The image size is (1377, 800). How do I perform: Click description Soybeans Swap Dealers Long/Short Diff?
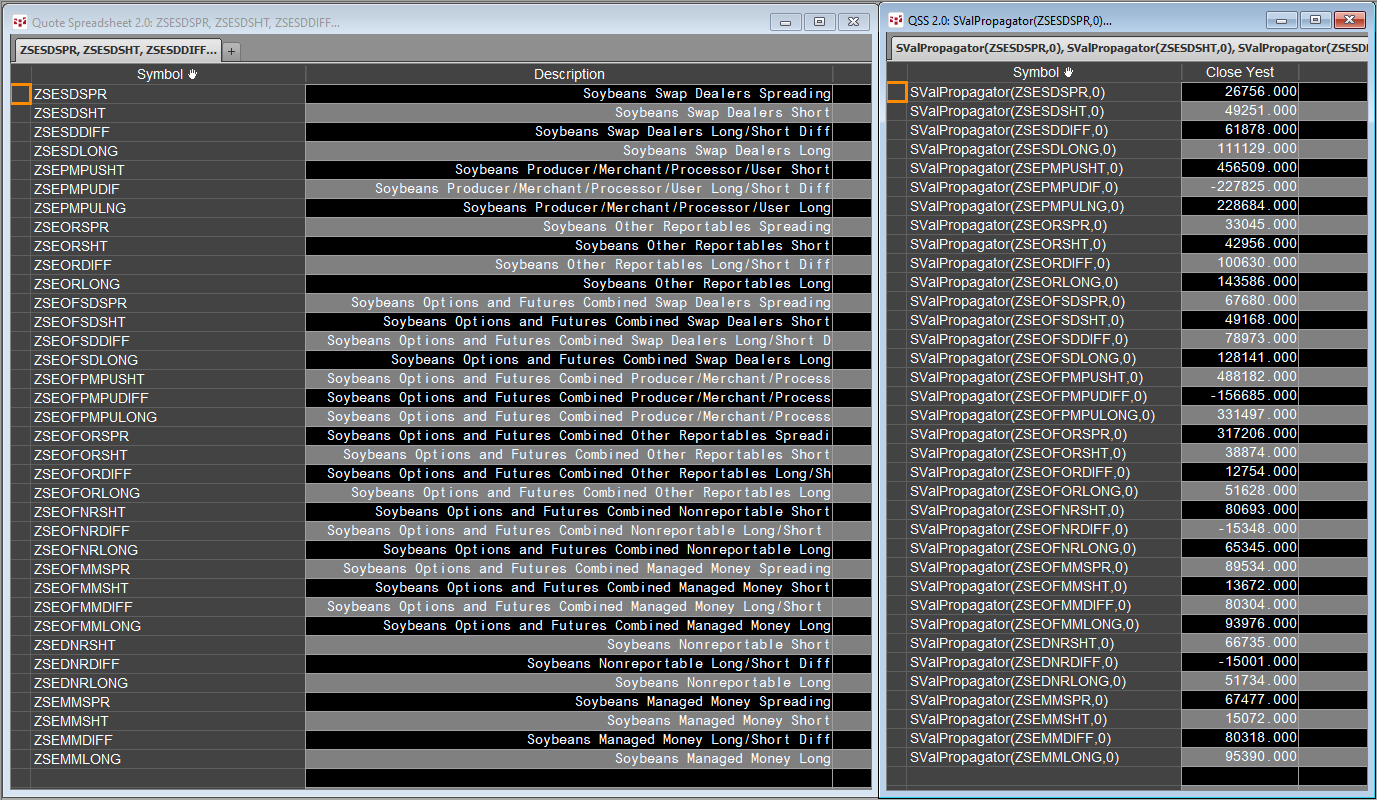point(569,132)
